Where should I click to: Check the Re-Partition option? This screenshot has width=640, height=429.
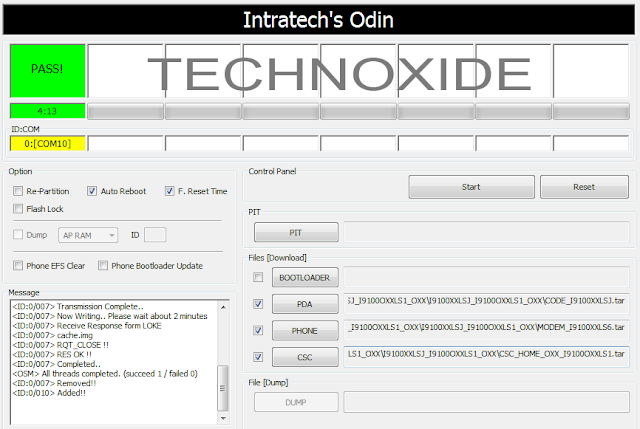coord(18,191)
